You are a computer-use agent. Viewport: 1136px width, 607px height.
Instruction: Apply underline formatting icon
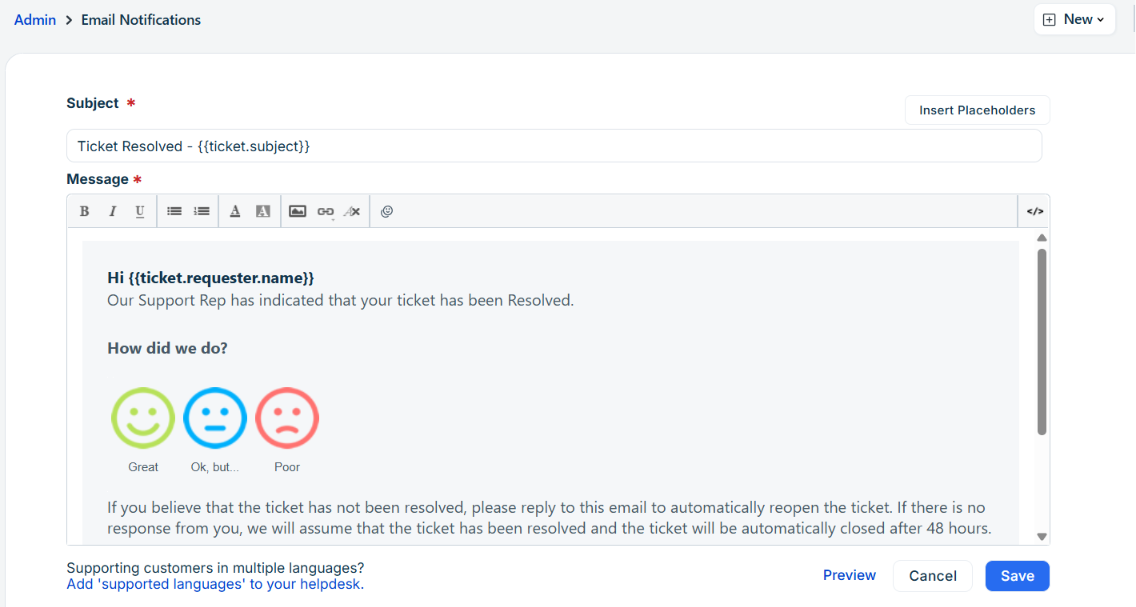click(140, 212)
